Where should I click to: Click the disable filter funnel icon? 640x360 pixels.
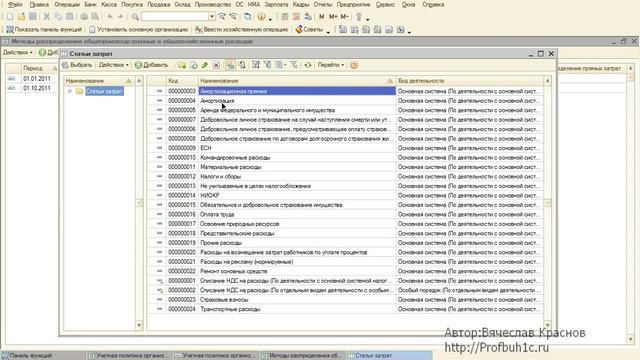pos(293,65)
